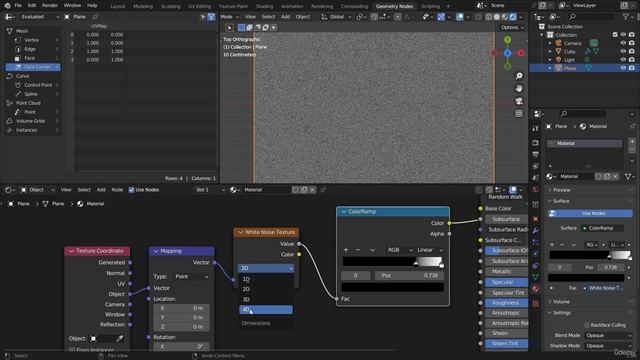Open the File menu
Viewport: 640px width, 360px height.
click(x=18, y=6)
